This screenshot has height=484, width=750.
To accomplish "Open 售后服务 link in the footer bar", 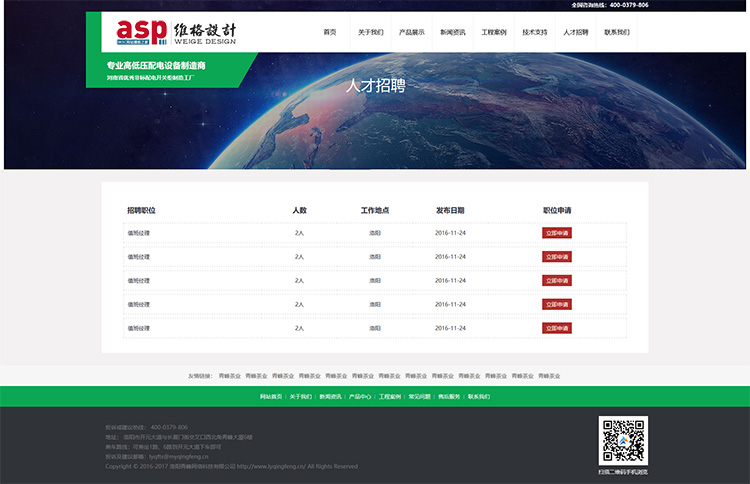I will coord(449,397).
